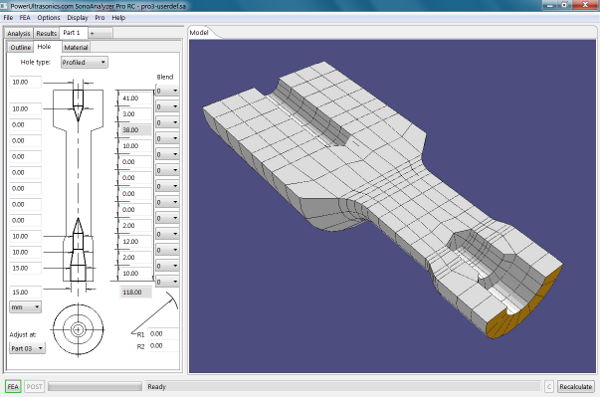Viewport: 600px width, 397px height.
Task: Switch to the Outline tab
Action: [21, 47]
